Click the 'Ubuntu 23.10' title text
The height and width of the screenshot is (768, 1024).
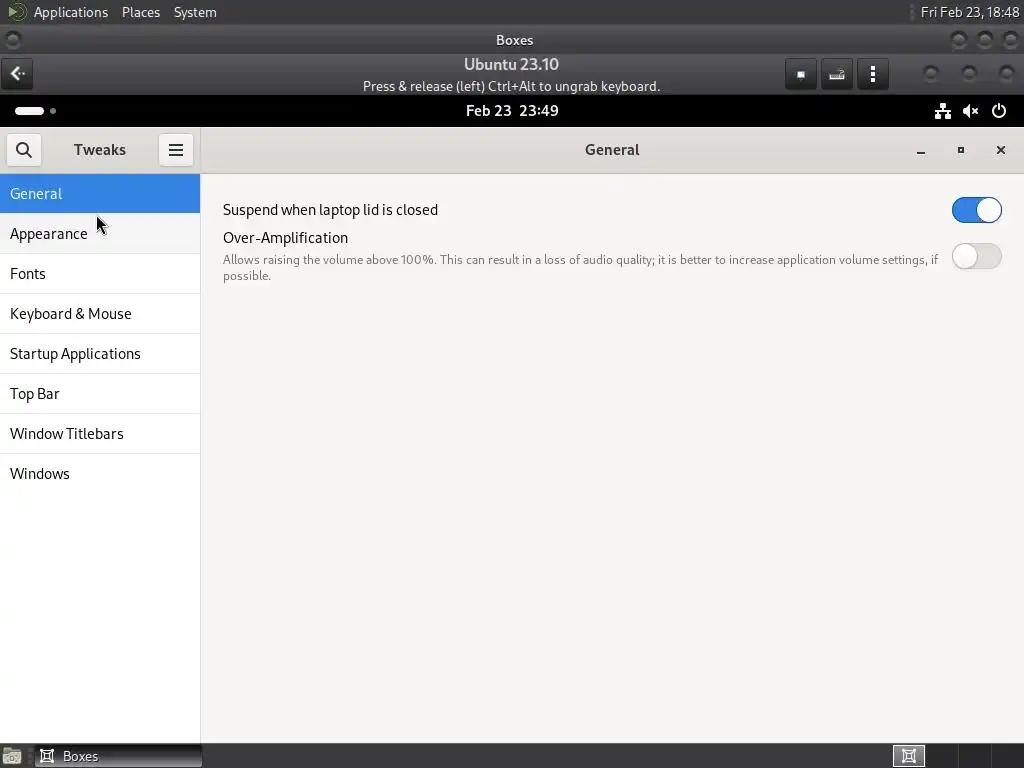pos(511,65)
